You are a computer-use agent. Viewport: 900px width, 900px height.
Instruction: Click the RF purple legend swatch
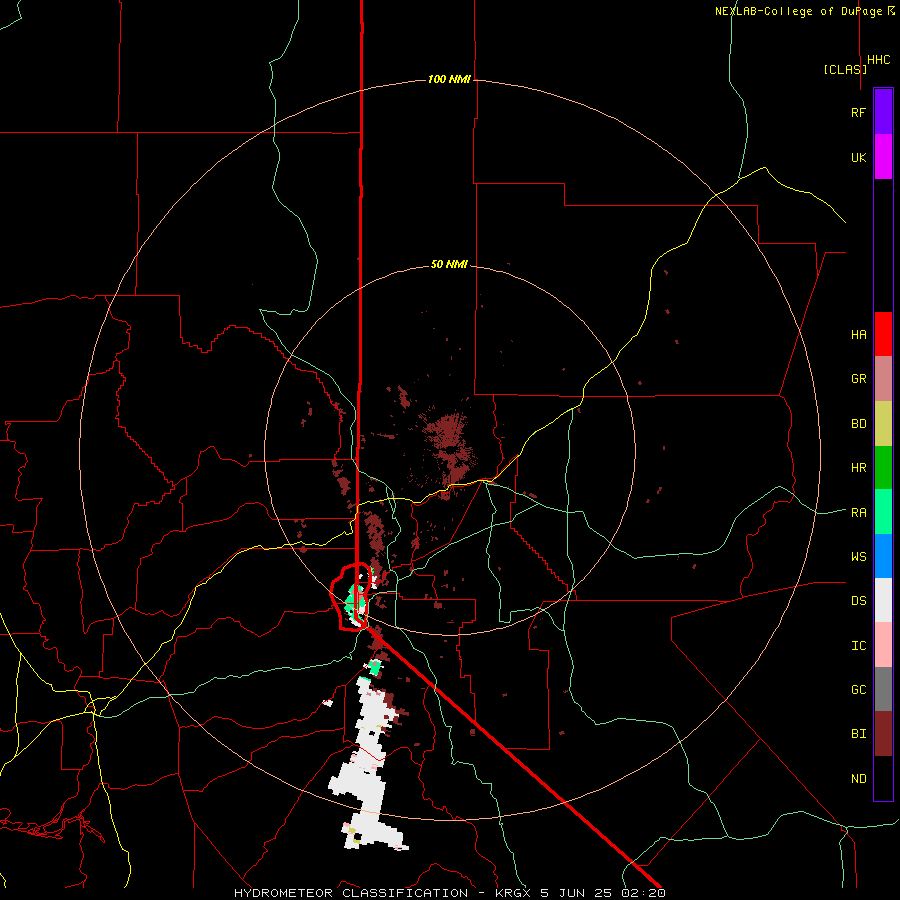pos(883,112)
